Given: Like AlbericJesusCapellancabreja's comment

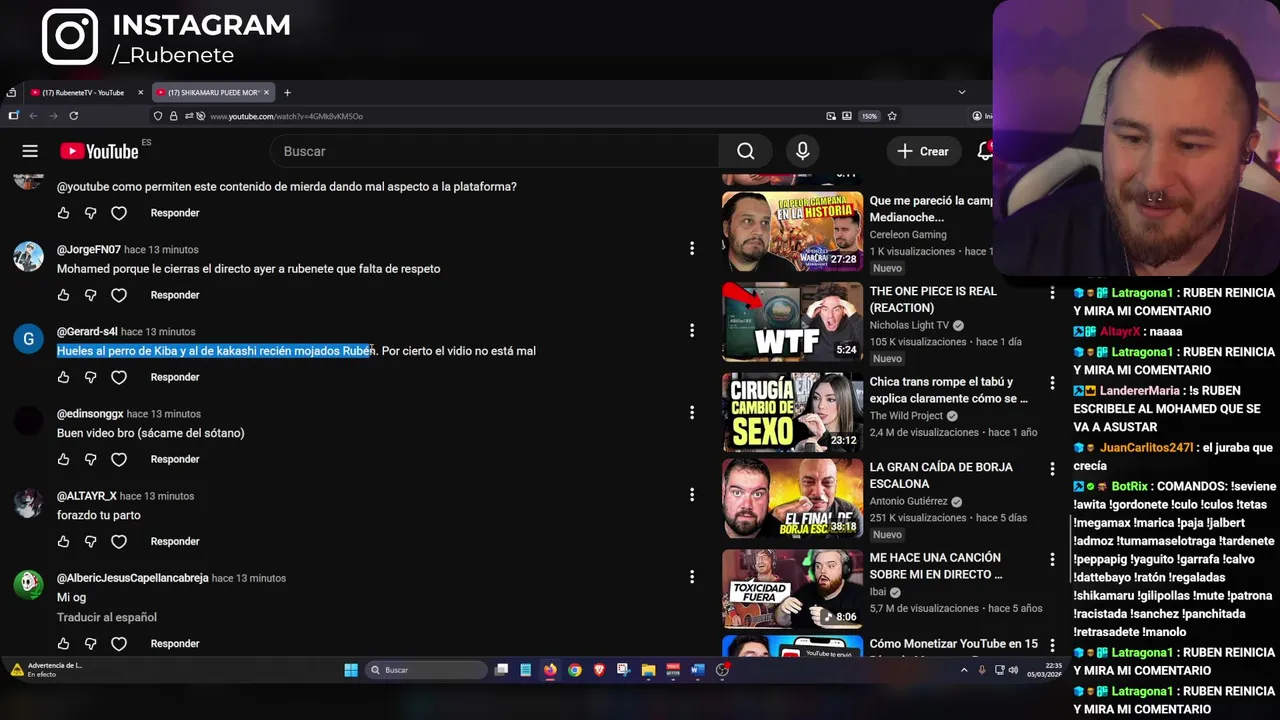Looking at the screenshot, I should click(63, 643).
